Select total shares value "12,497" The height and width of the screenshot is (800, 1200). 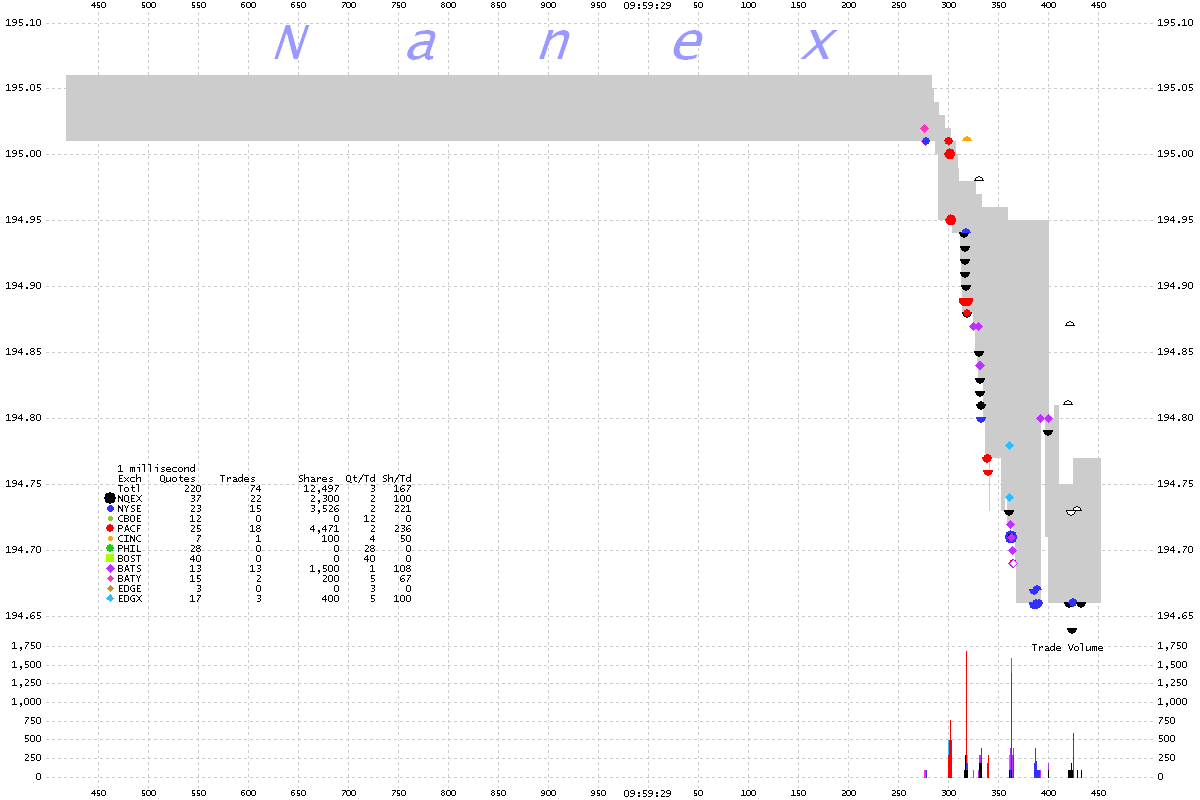(x=320, y=488)
